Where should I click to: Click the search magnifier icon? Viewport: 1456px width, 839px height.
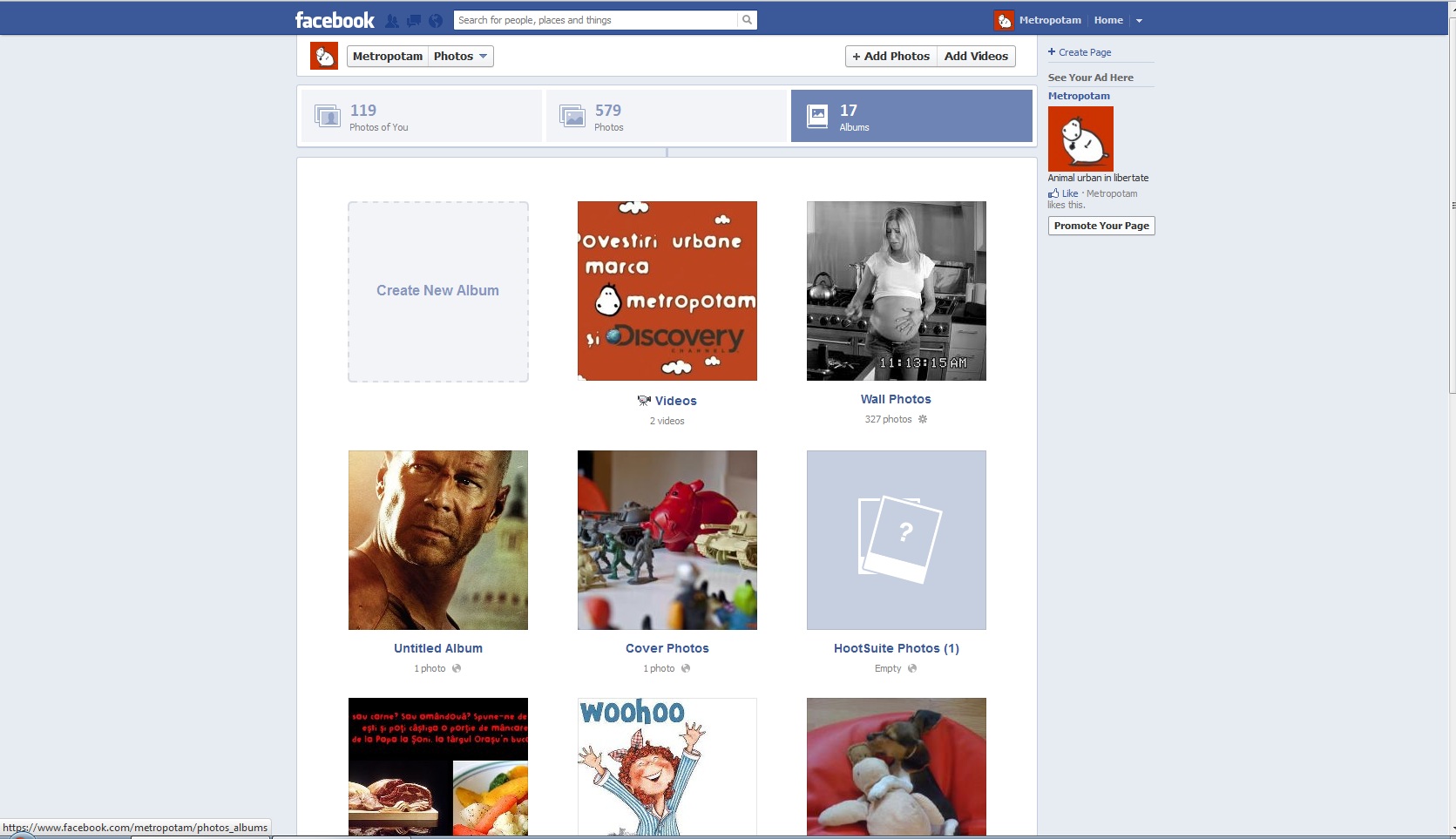tap(747, 20)
